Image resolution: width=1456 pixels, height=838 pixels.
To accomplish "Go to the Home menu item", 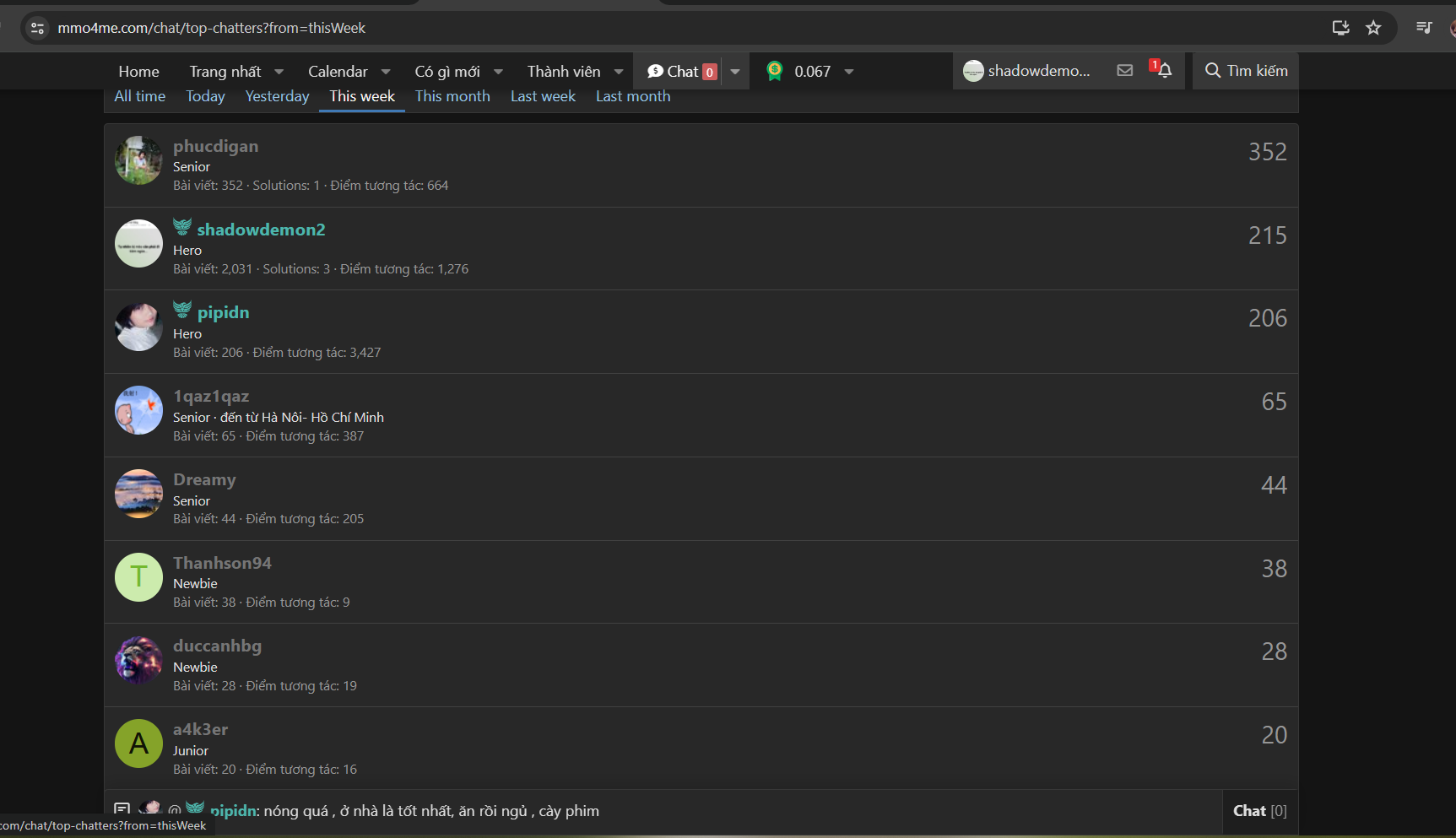I will coord(138,72).
